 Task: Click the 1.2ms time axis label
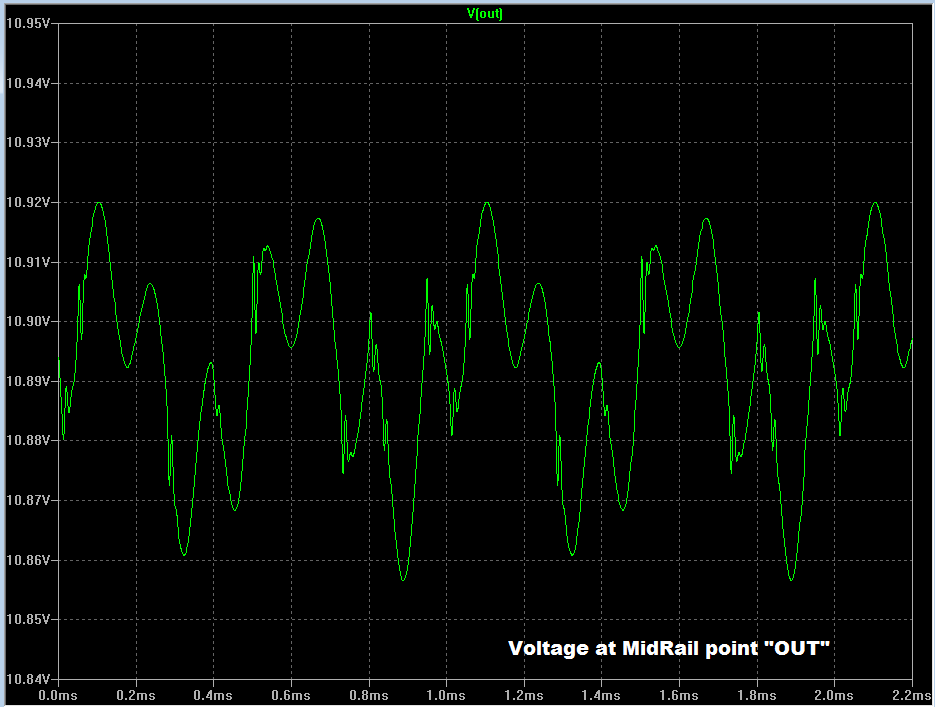click(x=524, y=695)
